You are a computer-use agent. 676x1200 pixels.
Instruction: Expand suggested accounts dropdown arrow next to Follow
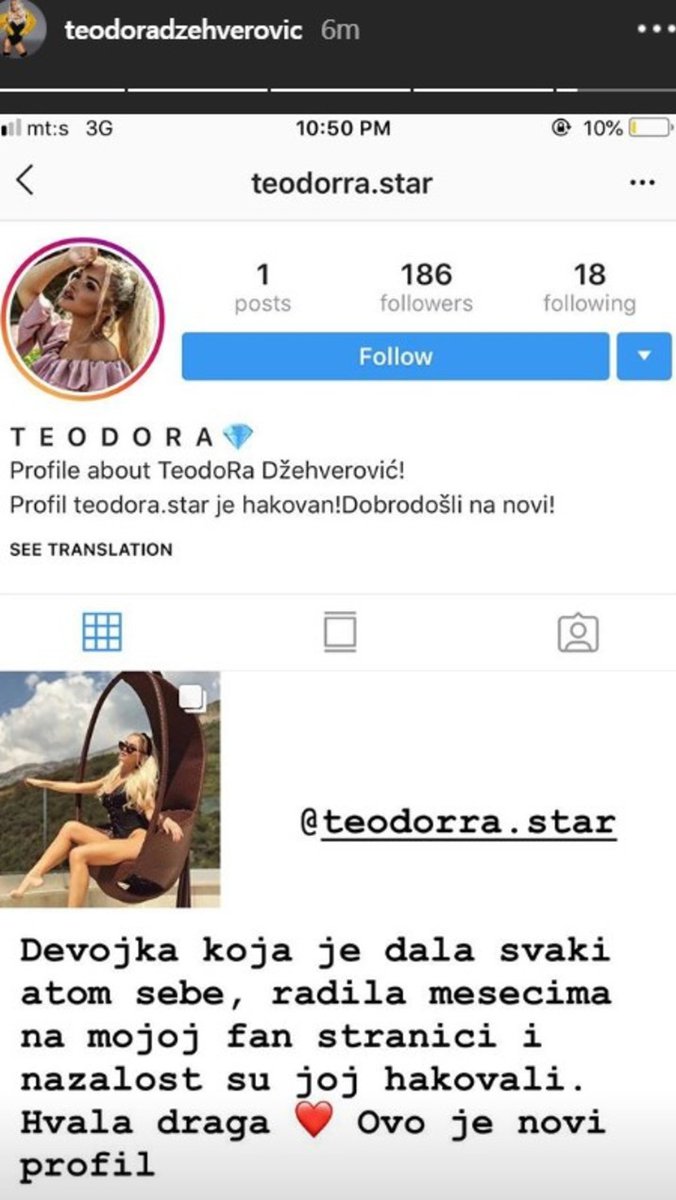[644, 356]
